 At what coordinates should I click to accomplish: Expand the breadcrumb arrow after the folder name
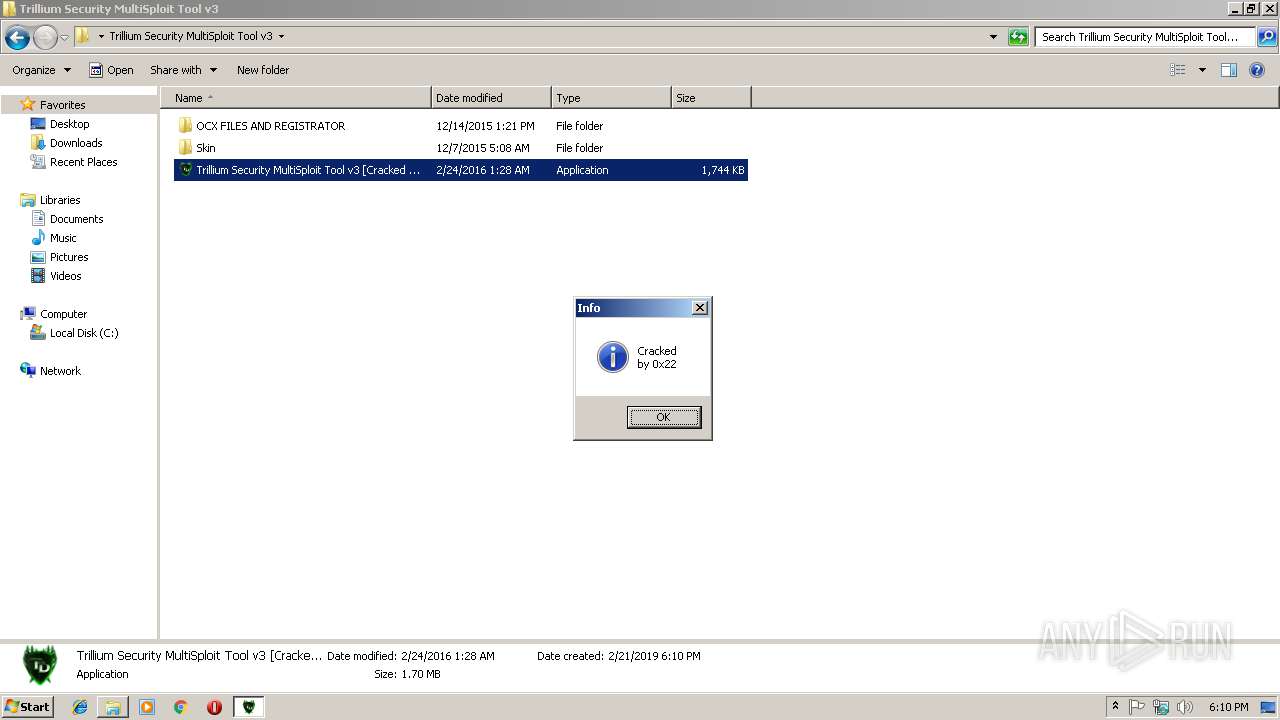[x=281, y=37]
